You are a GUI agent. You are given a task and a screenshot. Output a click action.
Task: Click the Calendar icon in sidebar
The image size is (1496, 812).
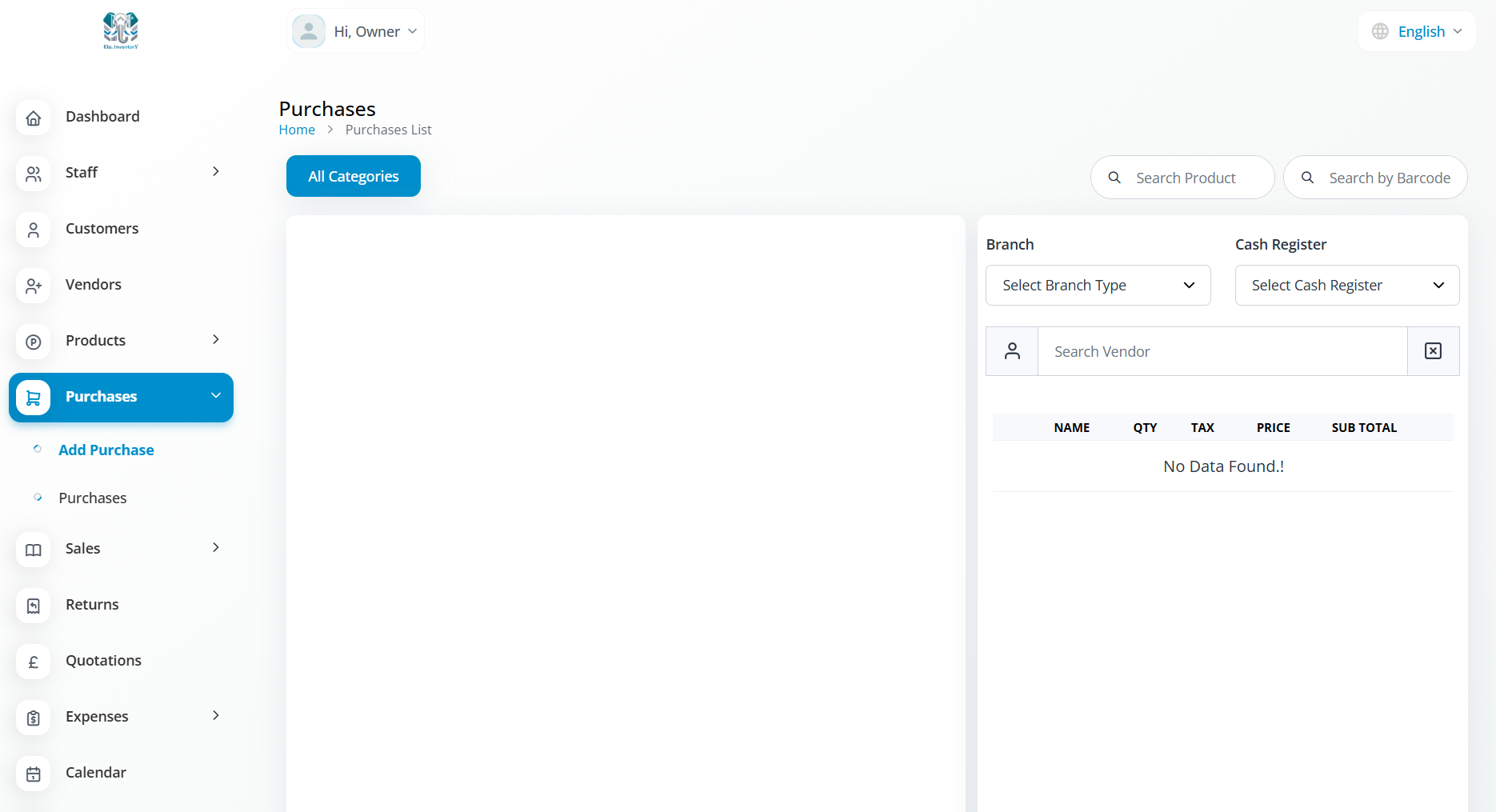[34, 774]
